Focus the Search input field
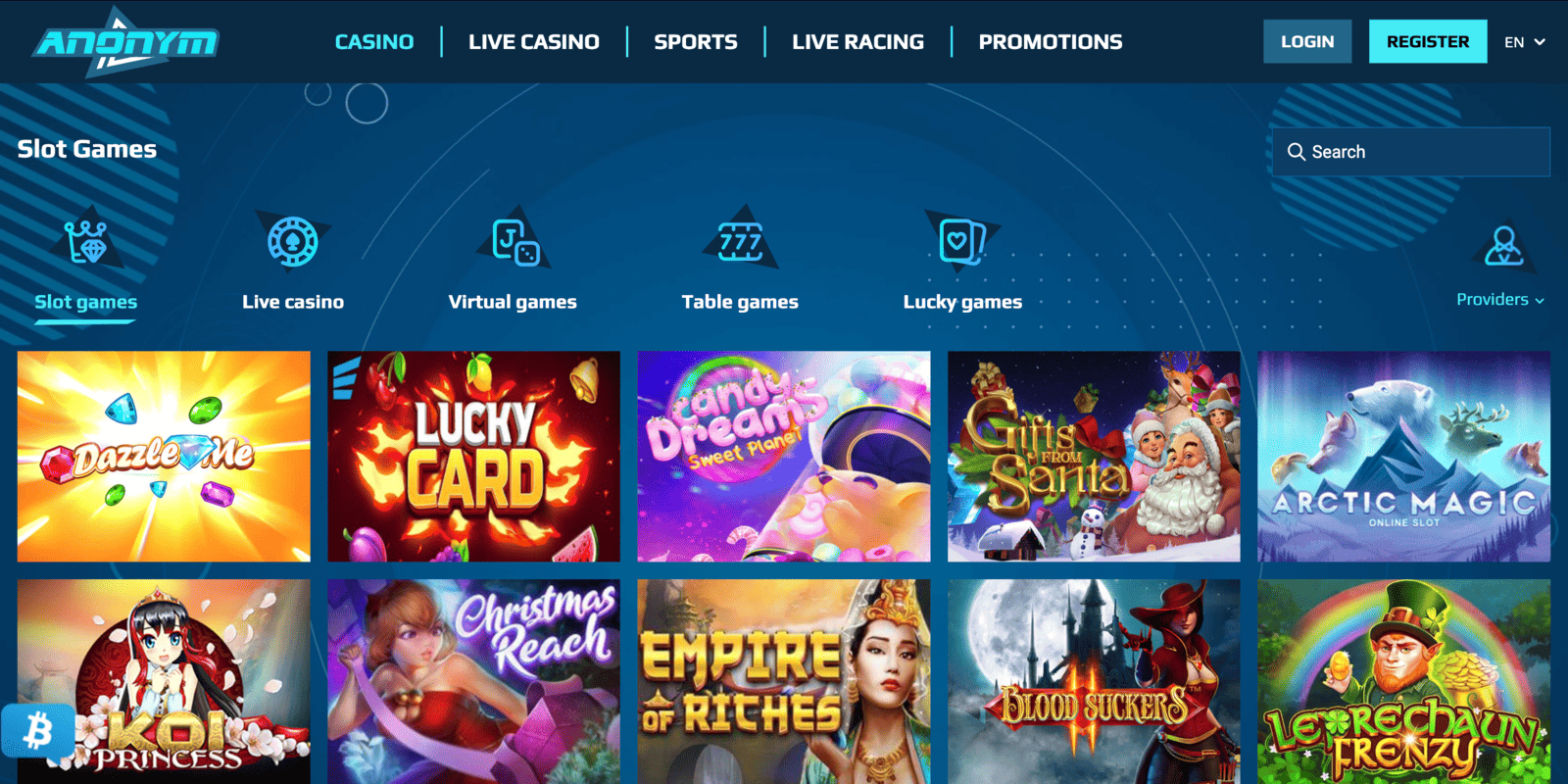This screenshot has height=784, width=1568. coord(1411,152)
